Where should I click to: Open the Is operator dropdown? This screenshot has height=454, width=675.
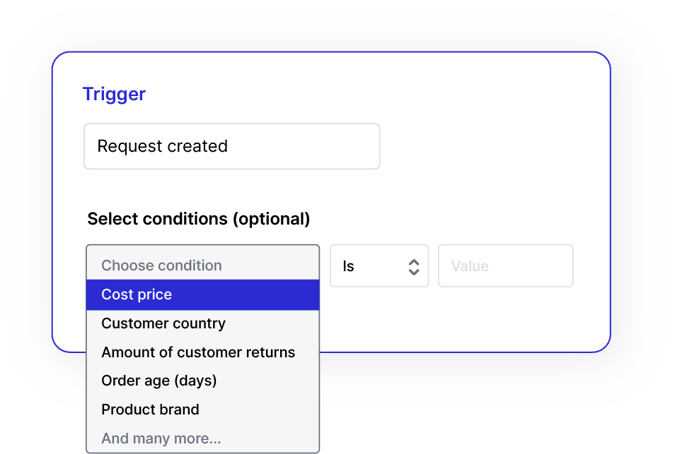378,267
